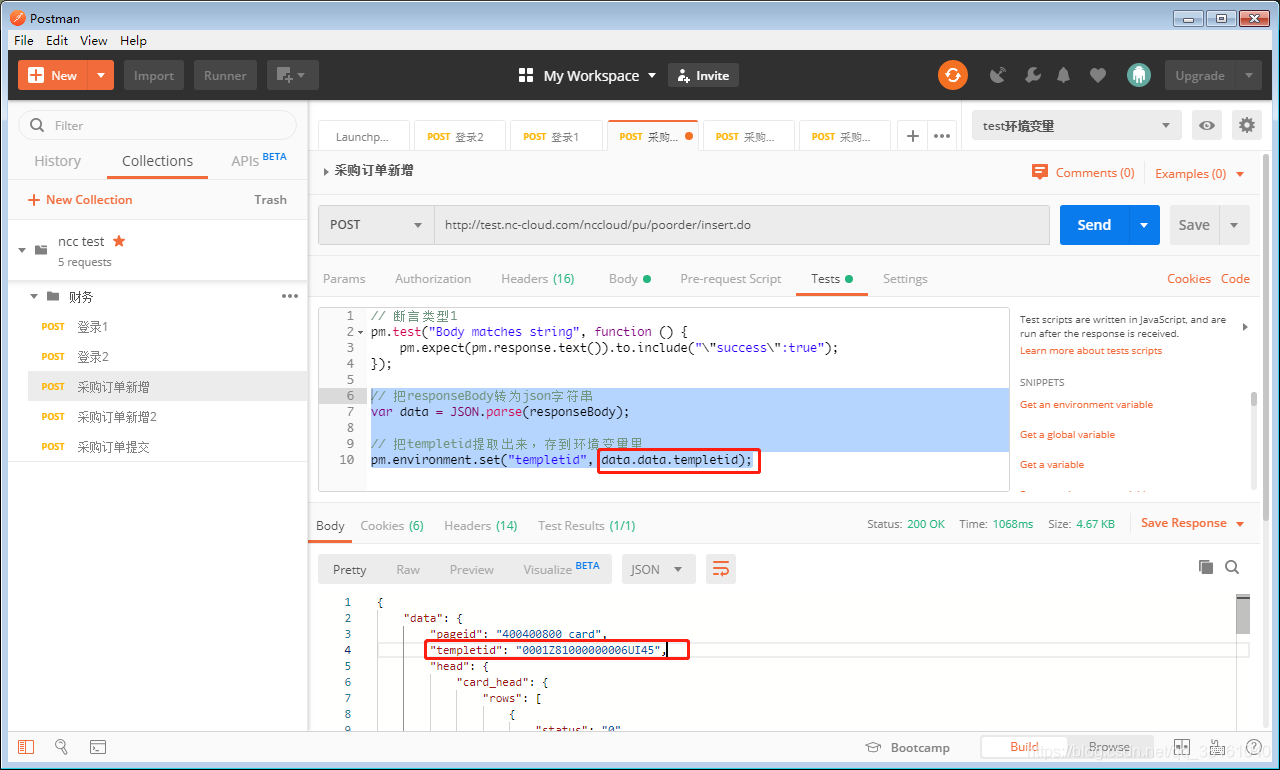Viewport: 1280px width, 770px height.
Task: Search the response body icon
Action: pyautogui.click(x=1232, y=567)
